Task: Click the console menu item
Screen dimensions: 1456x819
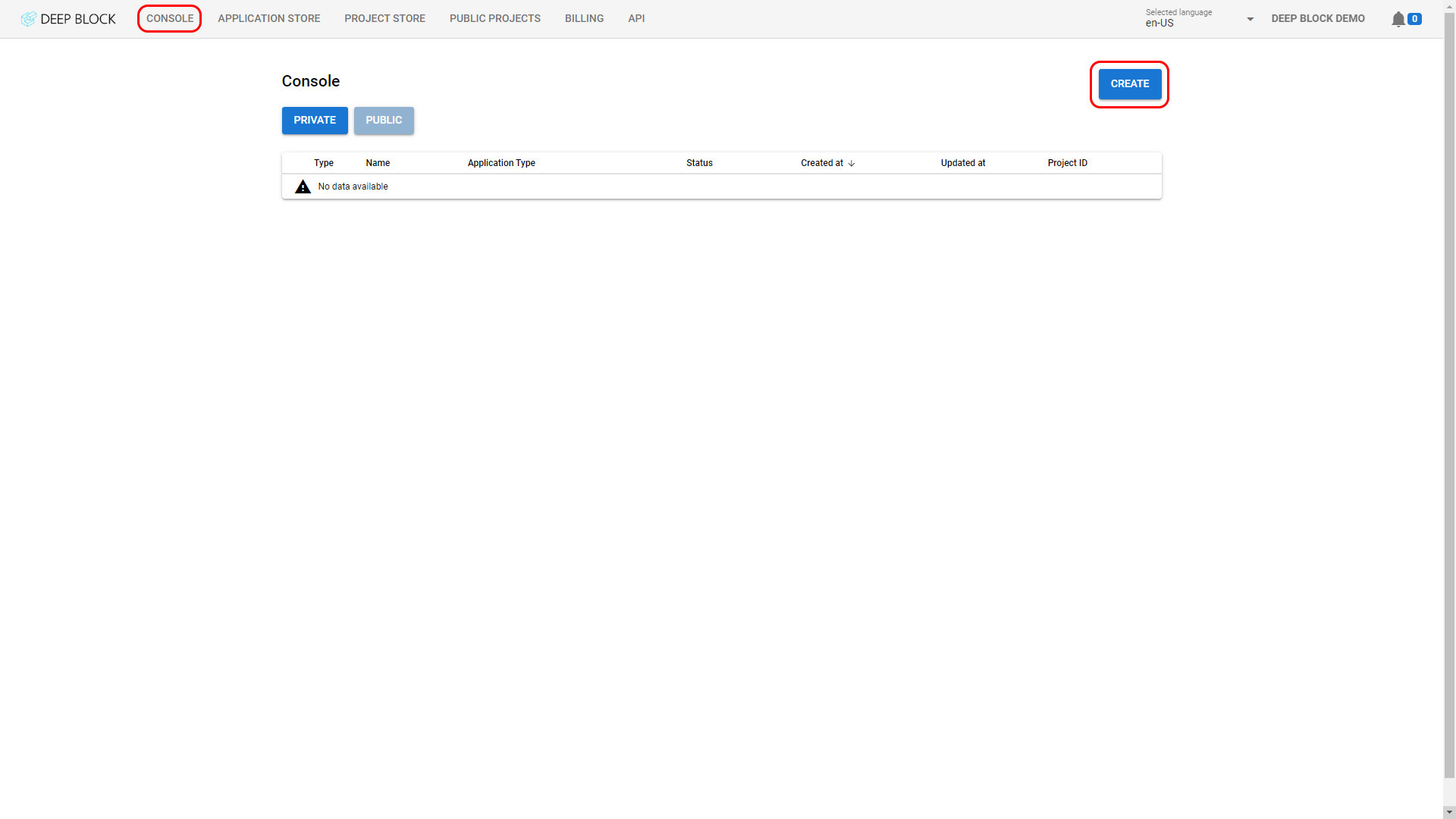Action: coord(169,18)
